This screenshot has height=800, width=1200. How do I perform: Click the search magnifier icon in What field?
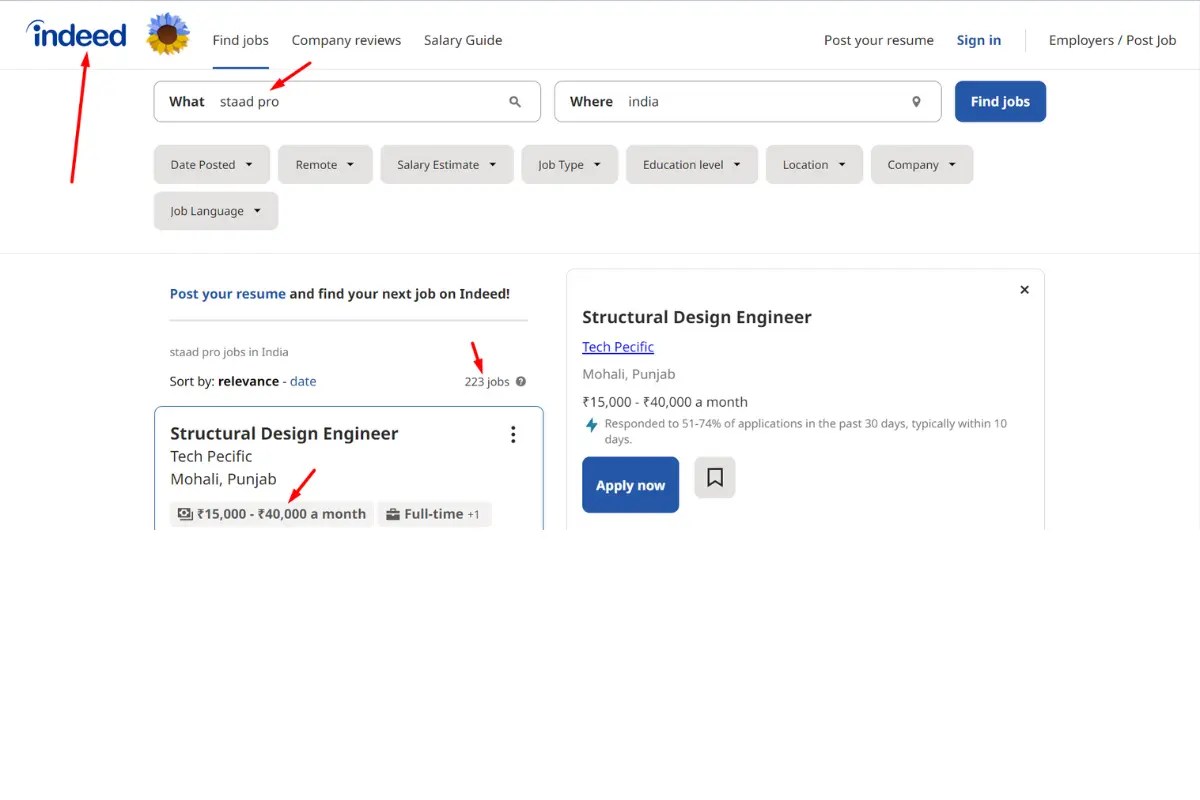point(515,102)
